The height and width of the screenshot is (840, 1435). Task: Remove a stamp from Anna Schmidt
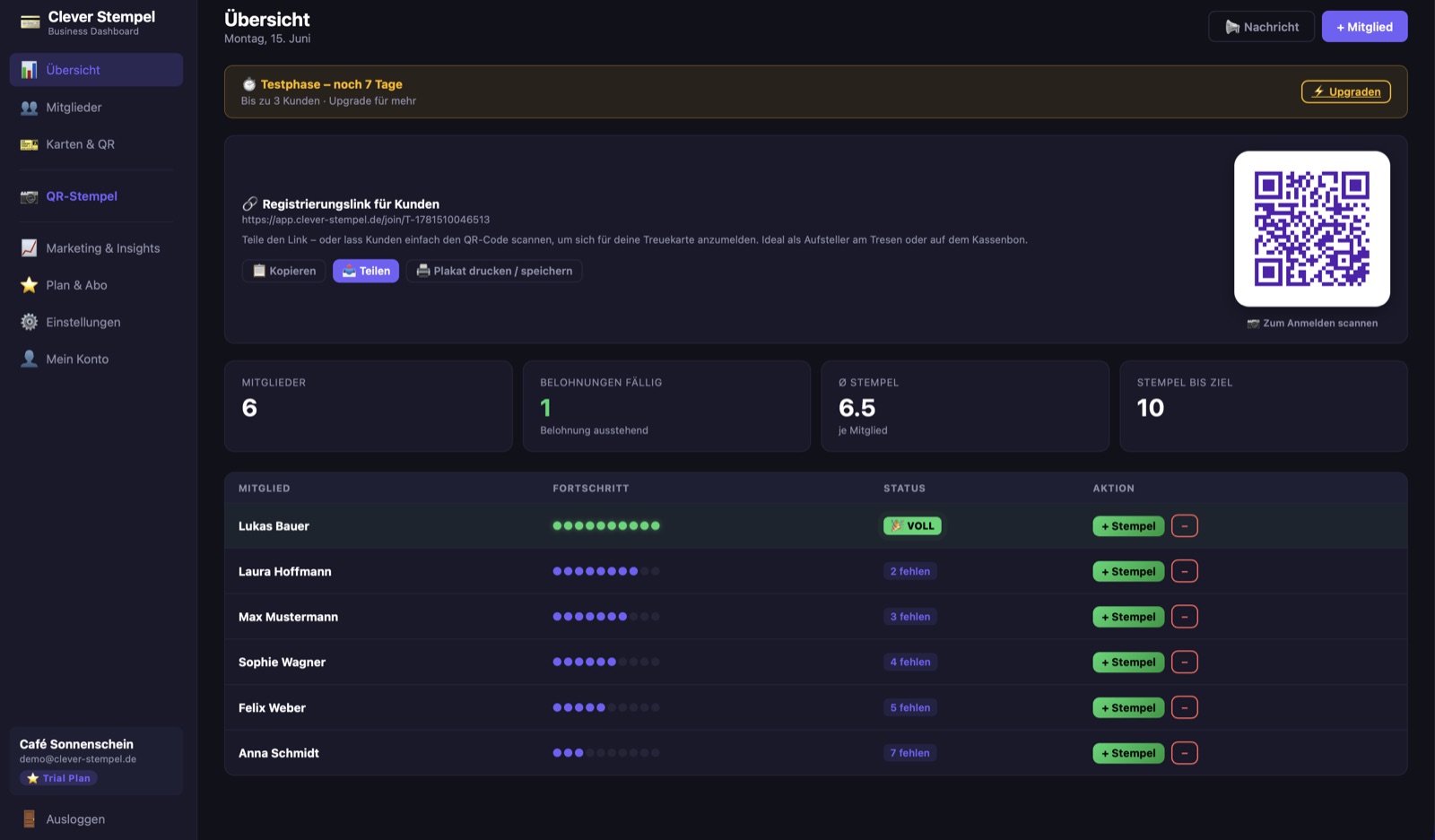click(x=1185, y=753)
